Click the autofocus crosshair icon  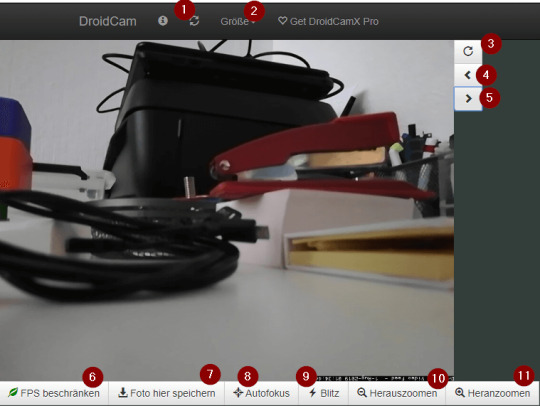click(x=238, y=393)
